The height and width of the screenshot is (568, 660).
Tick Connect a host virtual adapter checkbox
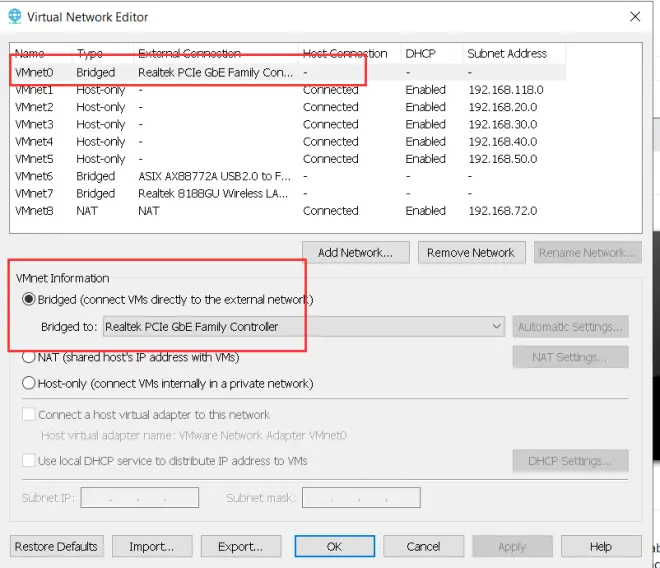(28, 414)
